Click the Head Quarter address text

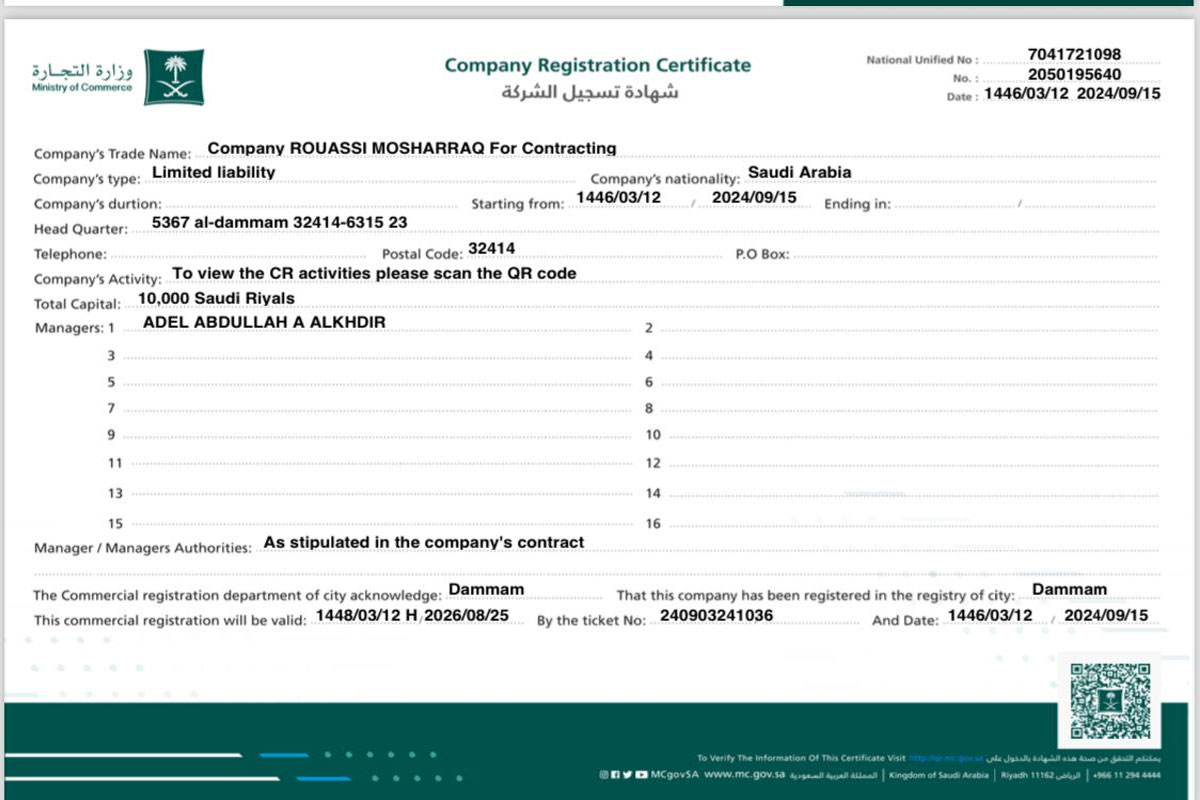(279, 222)
